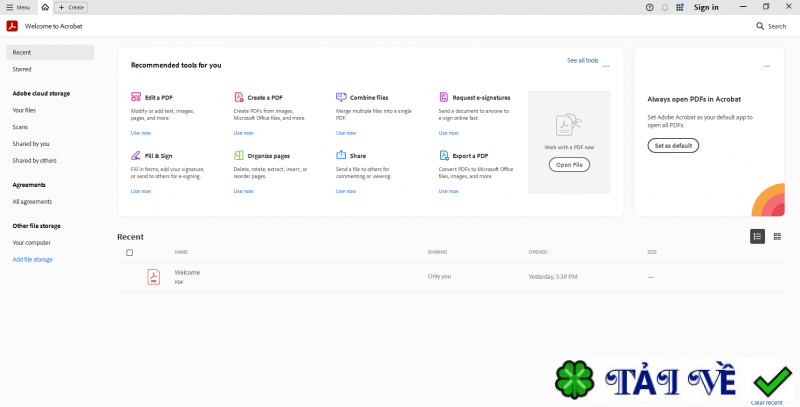Open the notifications bell icon
This screenshot has height=407, width=800.
(664, 7)
